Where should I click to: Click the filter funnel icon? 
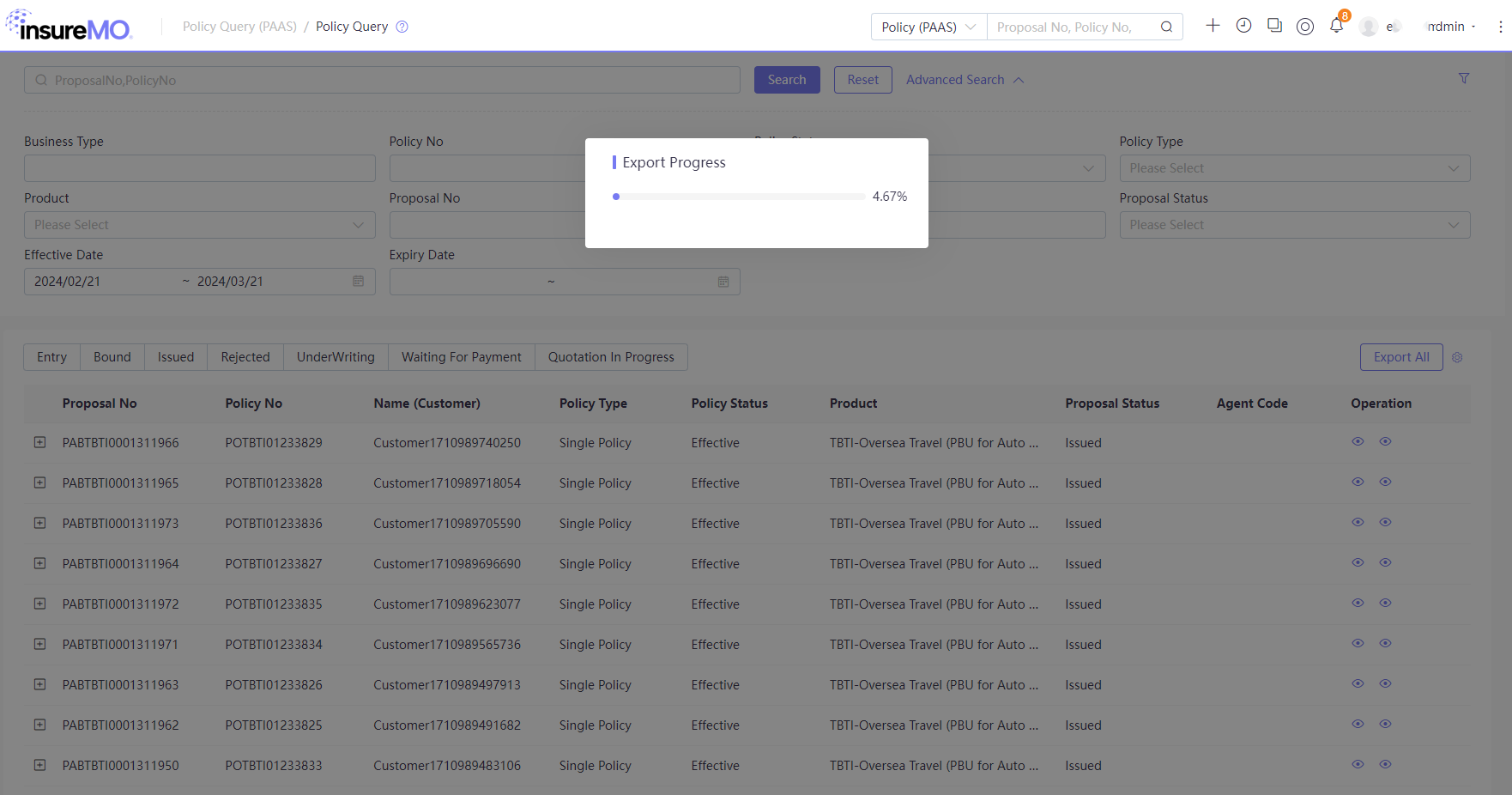pyautogui.click(x=1464, y=78)
